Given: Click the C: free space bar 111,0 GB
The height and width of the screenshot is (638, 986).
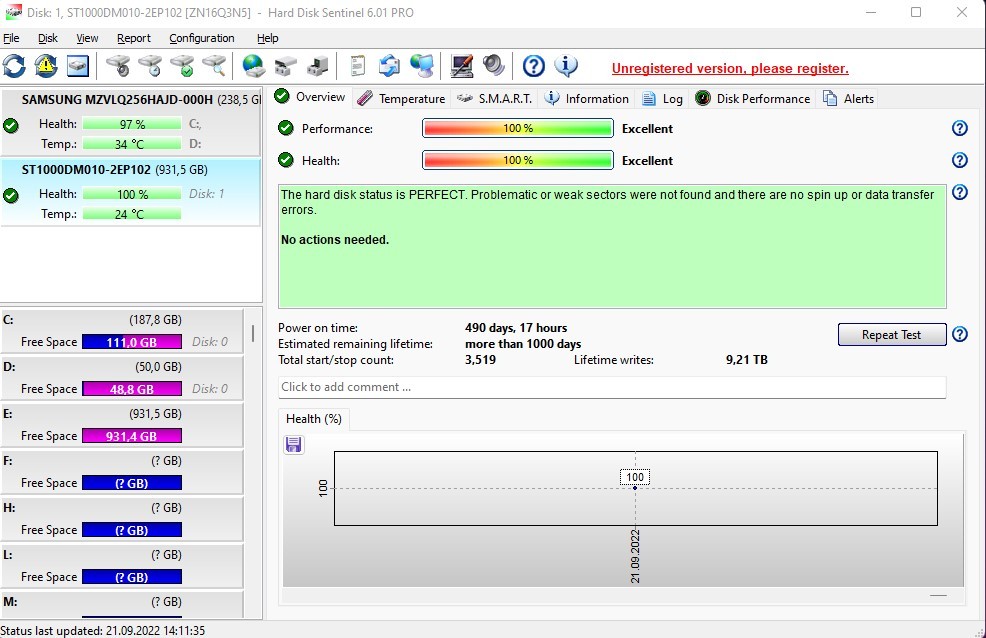Looking at the screenshot, I should [132, 342].
